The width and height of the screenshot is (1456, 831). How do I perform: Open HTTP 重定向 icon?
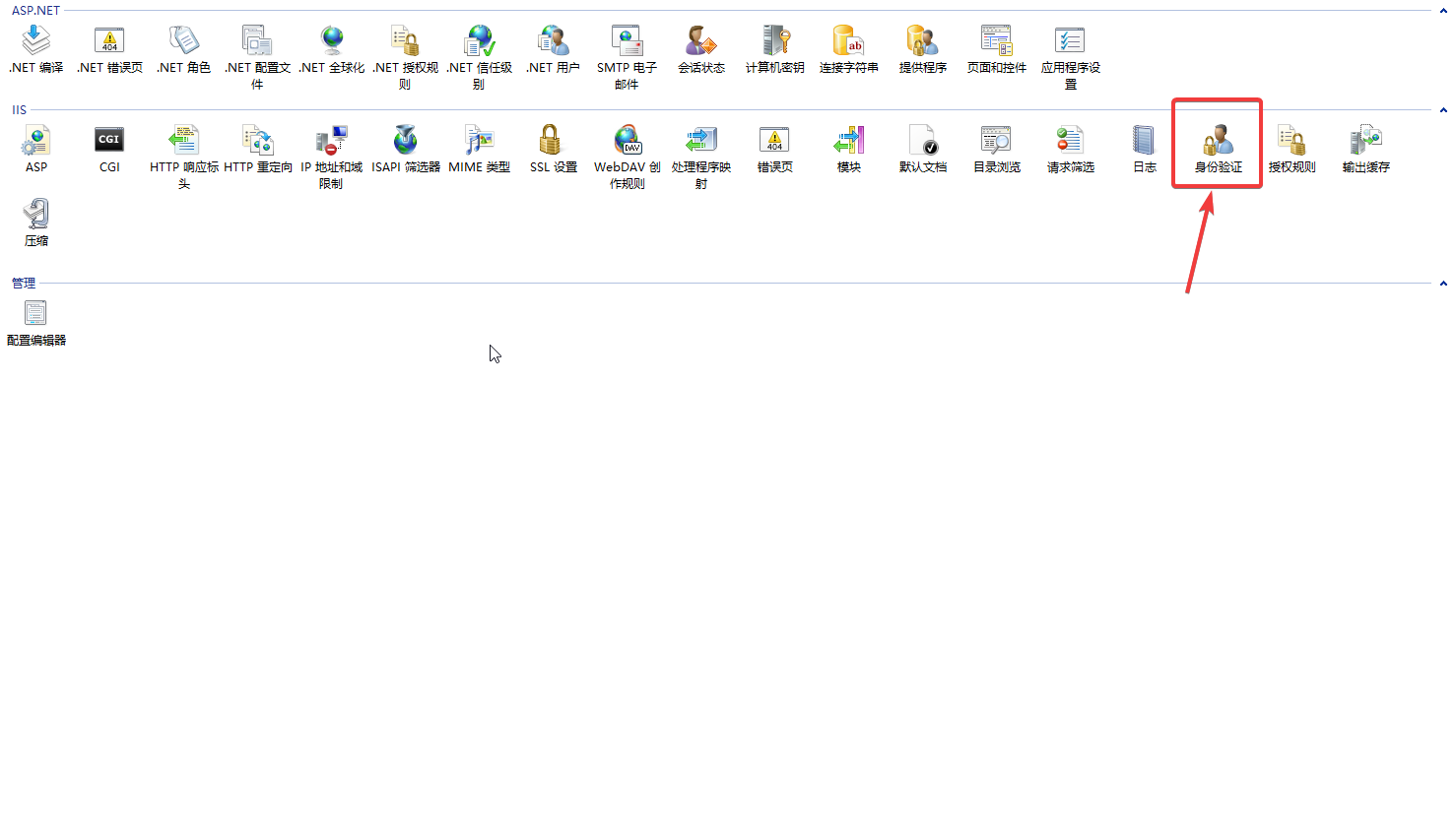pyautogui.click(x=257, y=140)
